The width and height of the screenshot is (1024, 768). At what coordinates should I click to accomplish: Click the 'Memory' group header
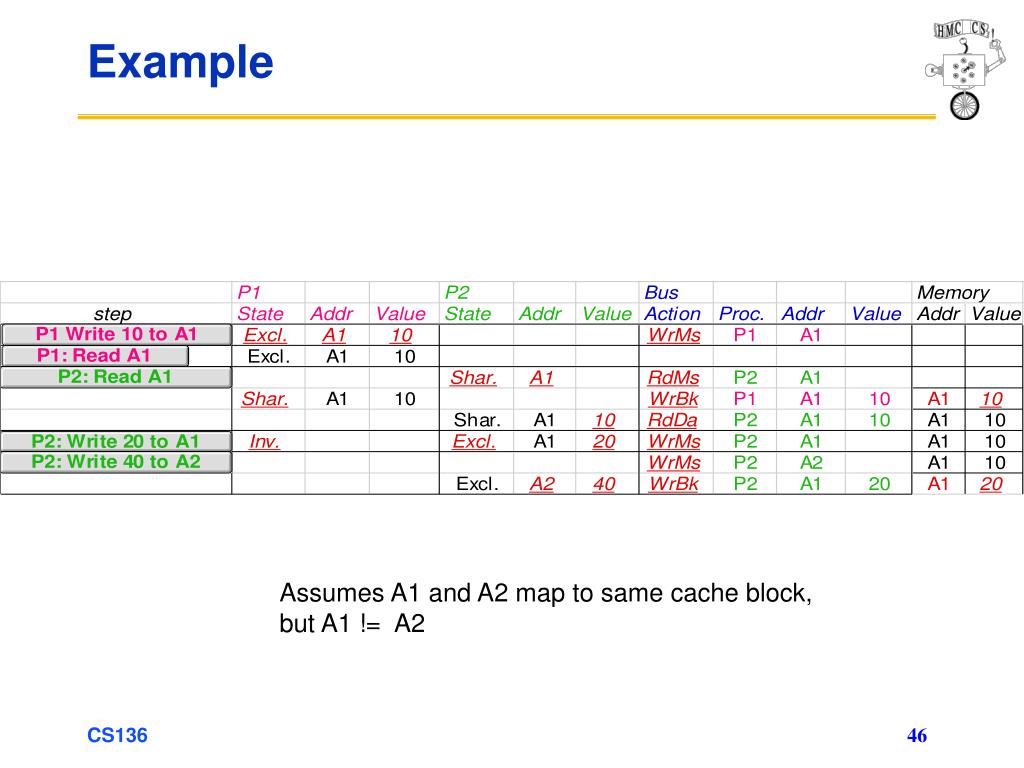pos(953,292)
